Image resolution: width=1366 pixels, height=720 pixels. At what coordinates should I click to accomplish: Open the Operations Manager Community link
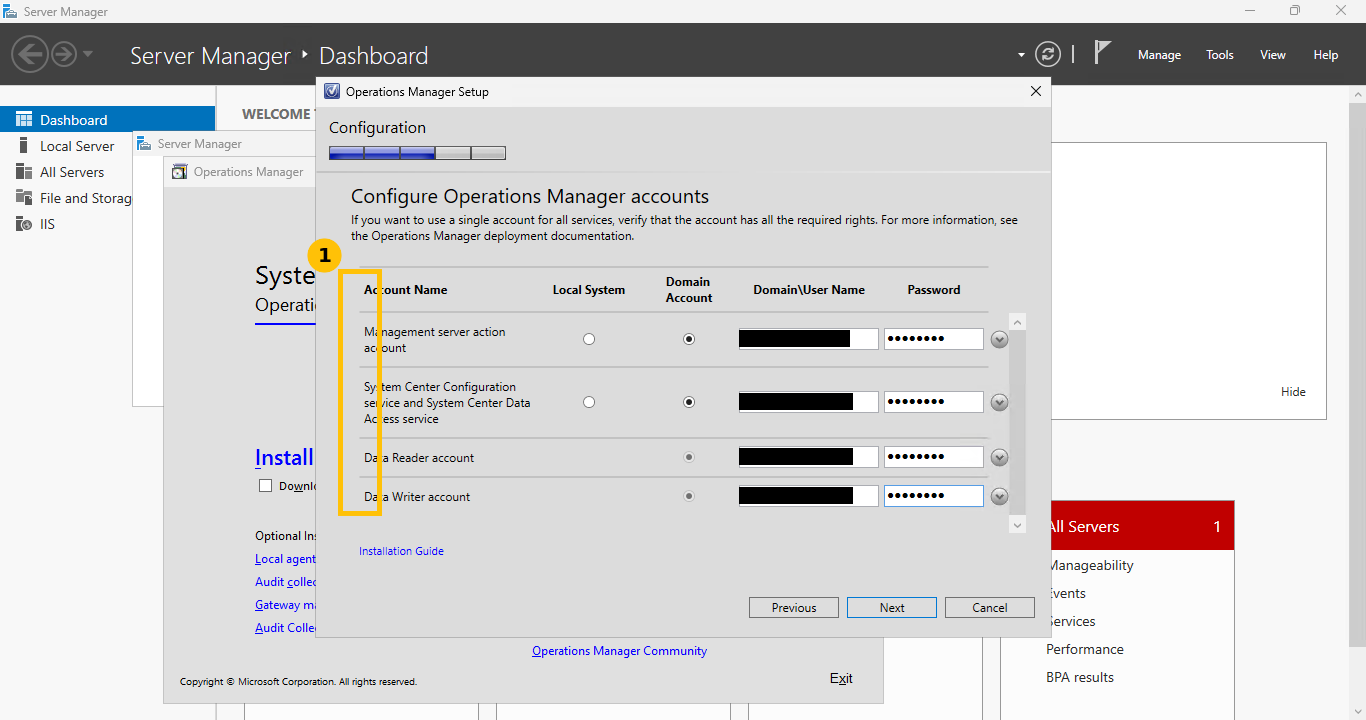click(x=619, y=651)
